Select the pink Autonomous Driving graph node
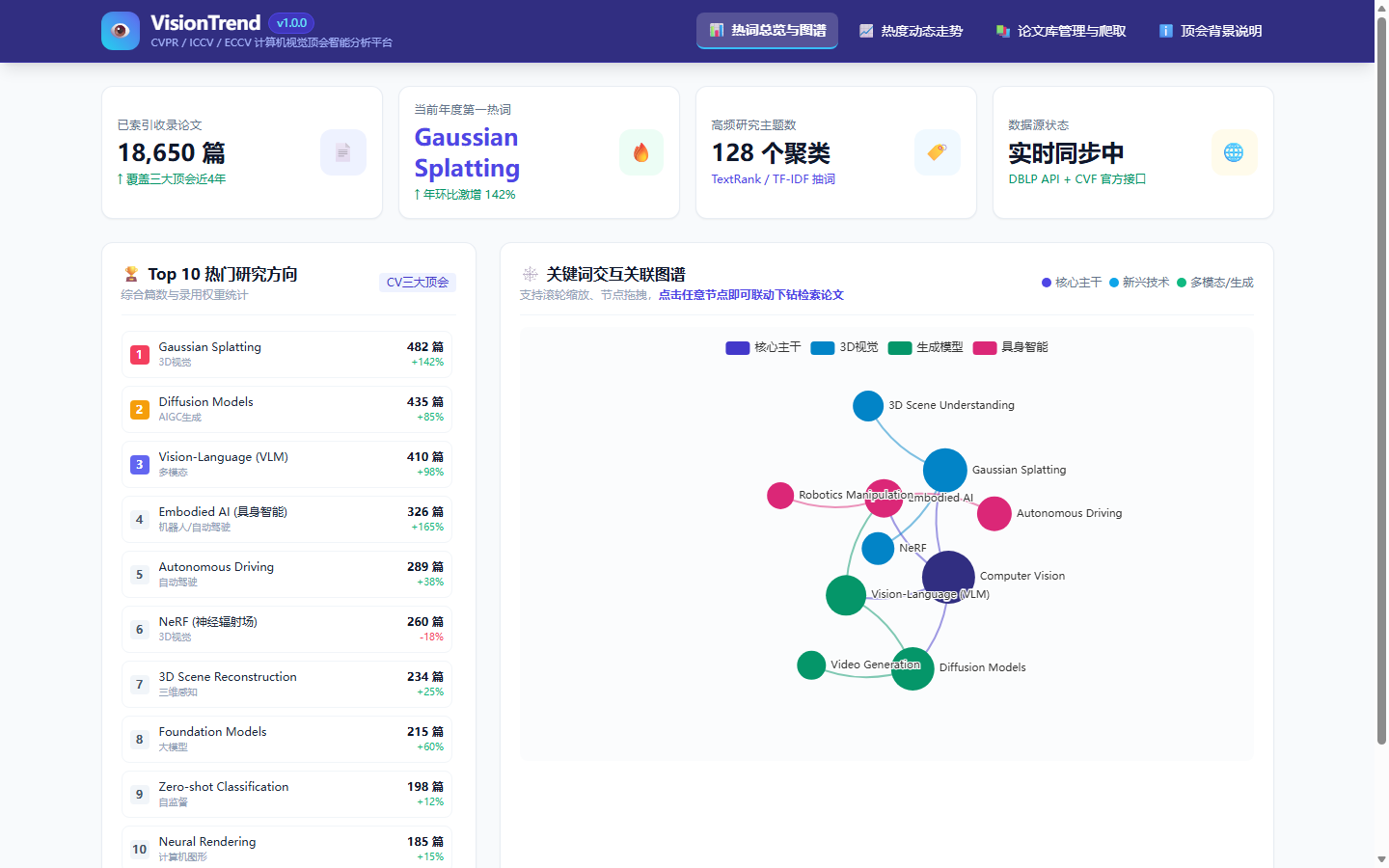This screenshot has width=1389, height=868. [994, 514]
